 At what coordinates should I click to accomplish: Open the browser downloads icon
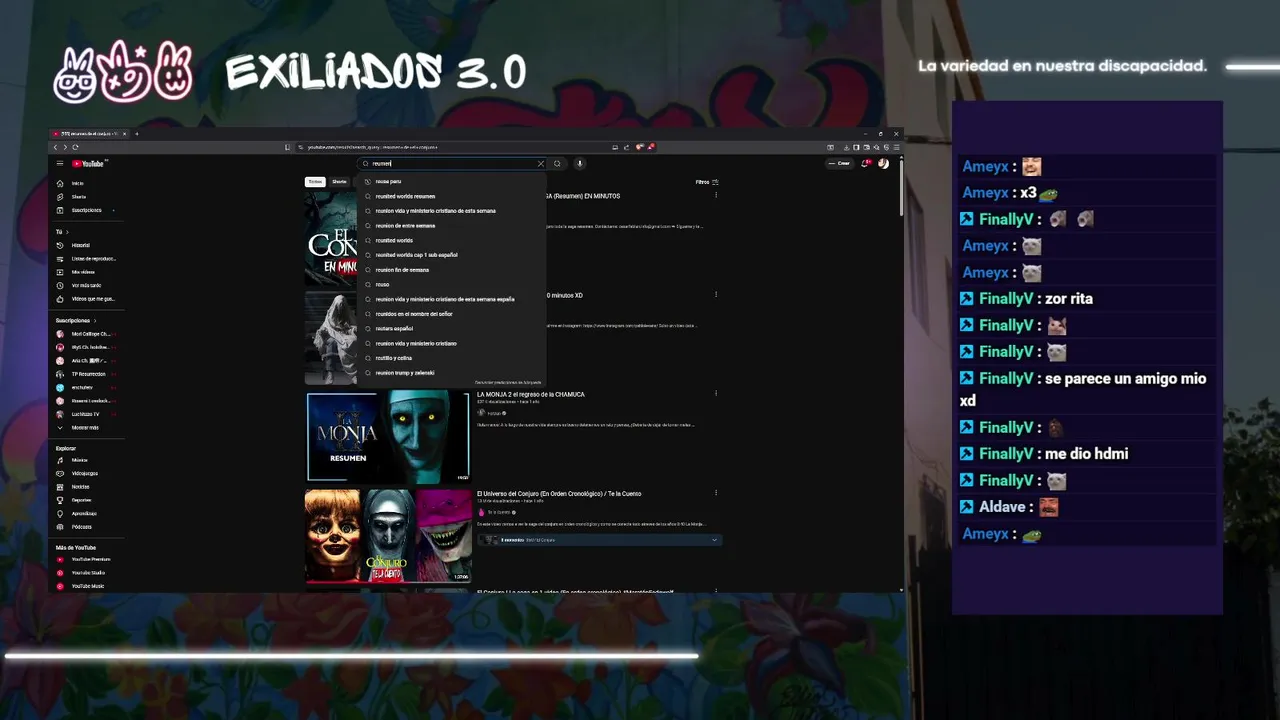tap(847, 147)
